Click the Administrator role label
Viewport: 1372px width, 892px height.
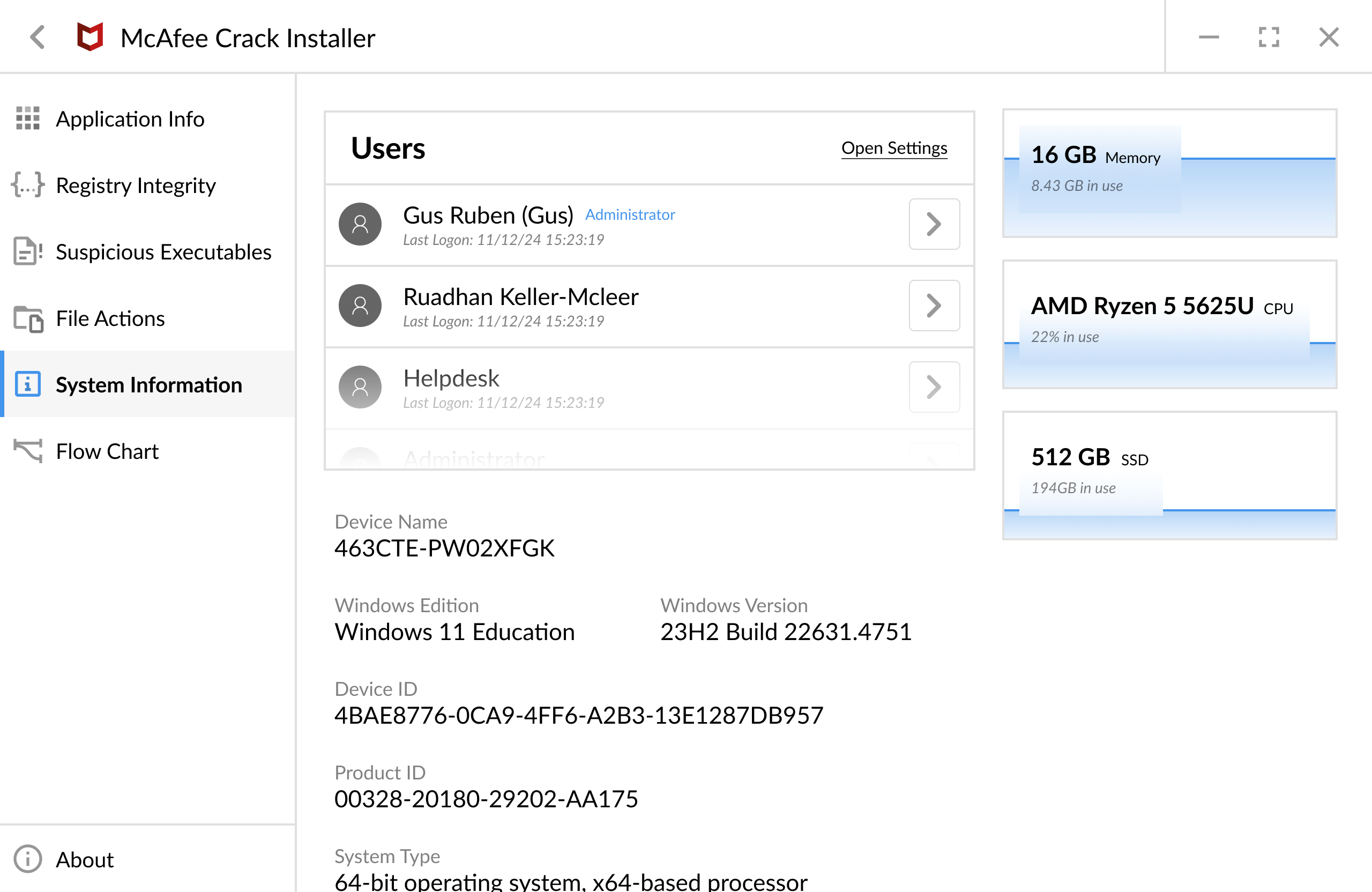(630, 214)
